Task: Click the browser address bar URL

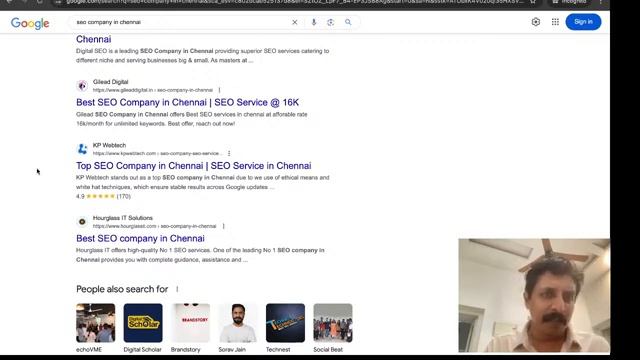Action: 294,2
